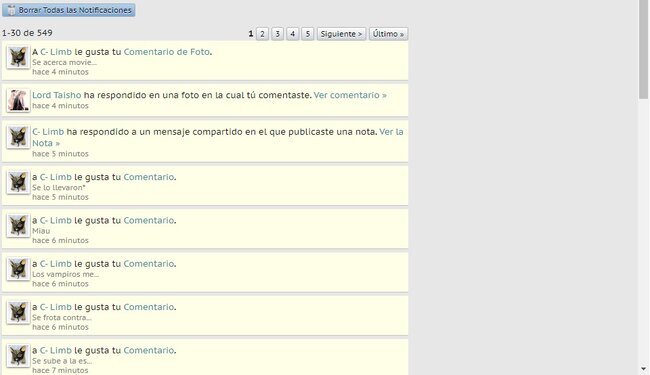Open the Ver la Nota » link
This screenshot has height=375, width=650.
tap(218, 138)
